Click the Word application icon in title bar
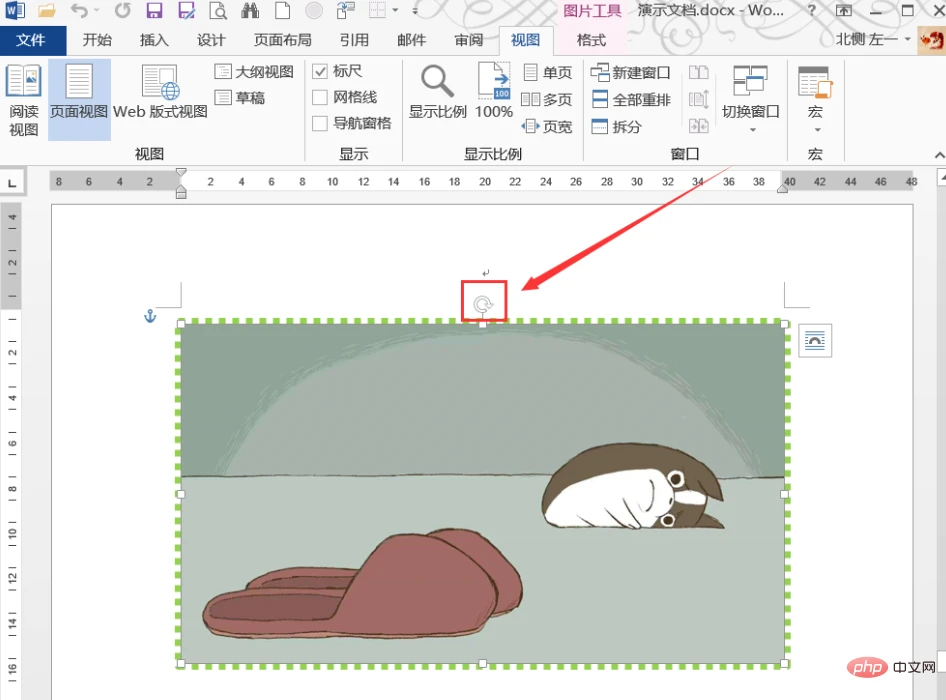Image resolution: width=946 pixels, height=700 pixels. [x=14, y=10]
